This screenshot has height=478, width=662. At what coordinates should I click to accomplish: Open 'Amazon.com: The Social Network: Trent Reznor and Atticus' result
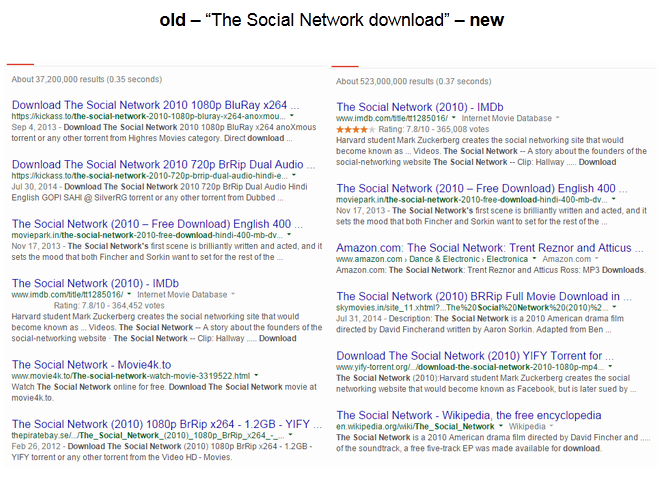pos(490,247)
